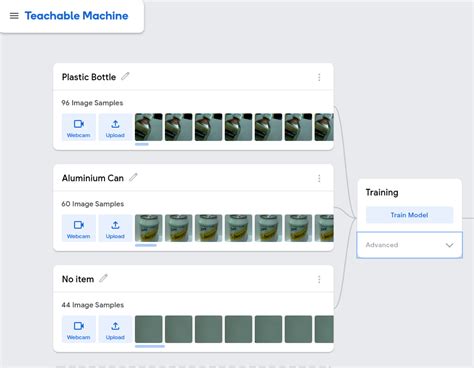Select sixth Aluminium Can sample thumbnail

(x=299, y=228)
